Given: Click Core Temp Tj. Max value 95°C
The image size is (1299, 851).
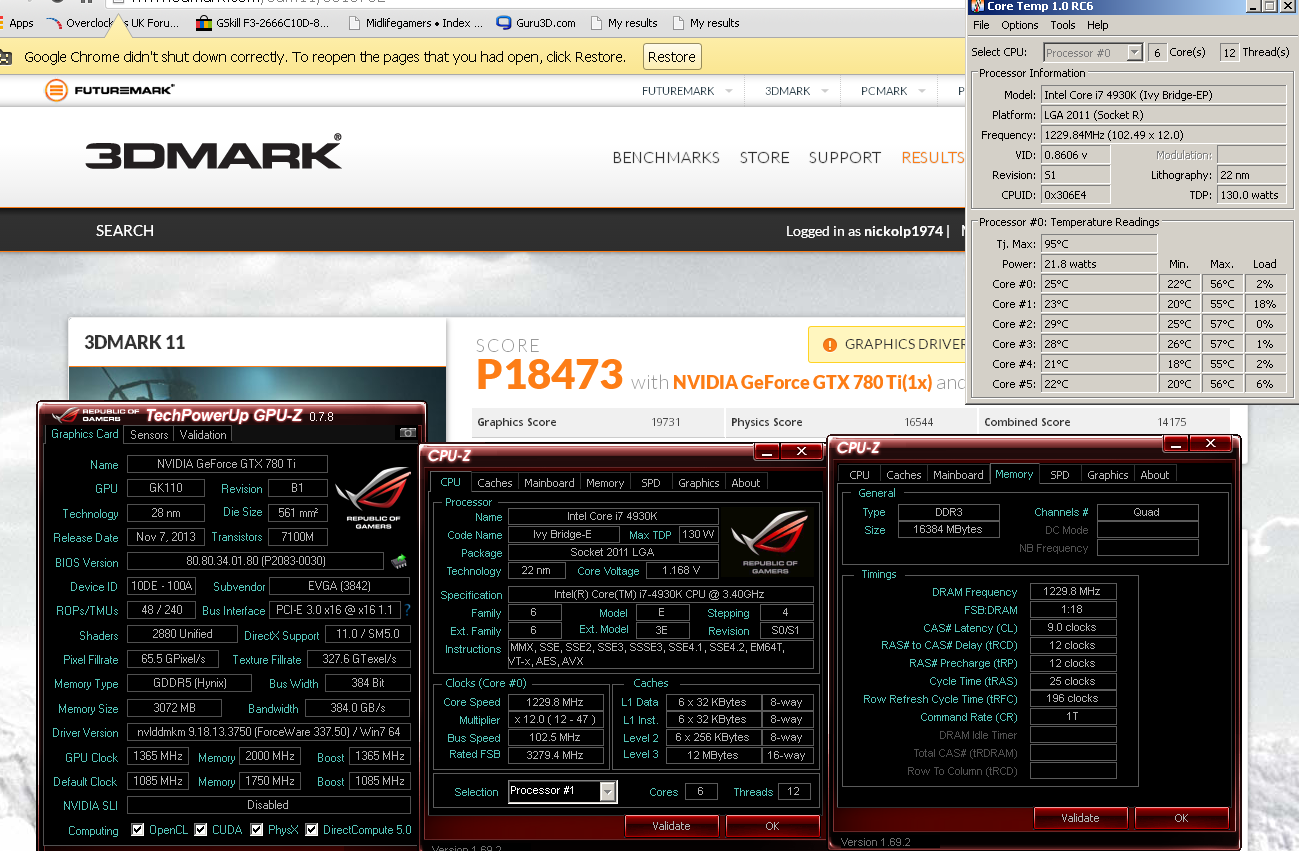Looking at the screenshot, I should pos(1099,244).
